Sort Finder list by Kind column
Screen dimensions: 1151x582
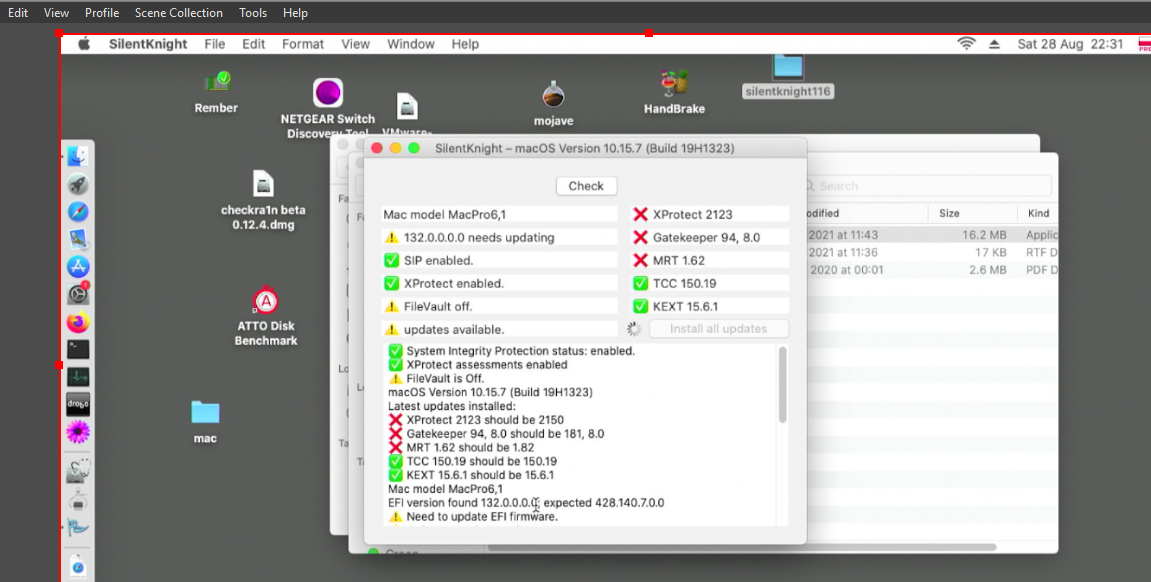click(1038, 214)
